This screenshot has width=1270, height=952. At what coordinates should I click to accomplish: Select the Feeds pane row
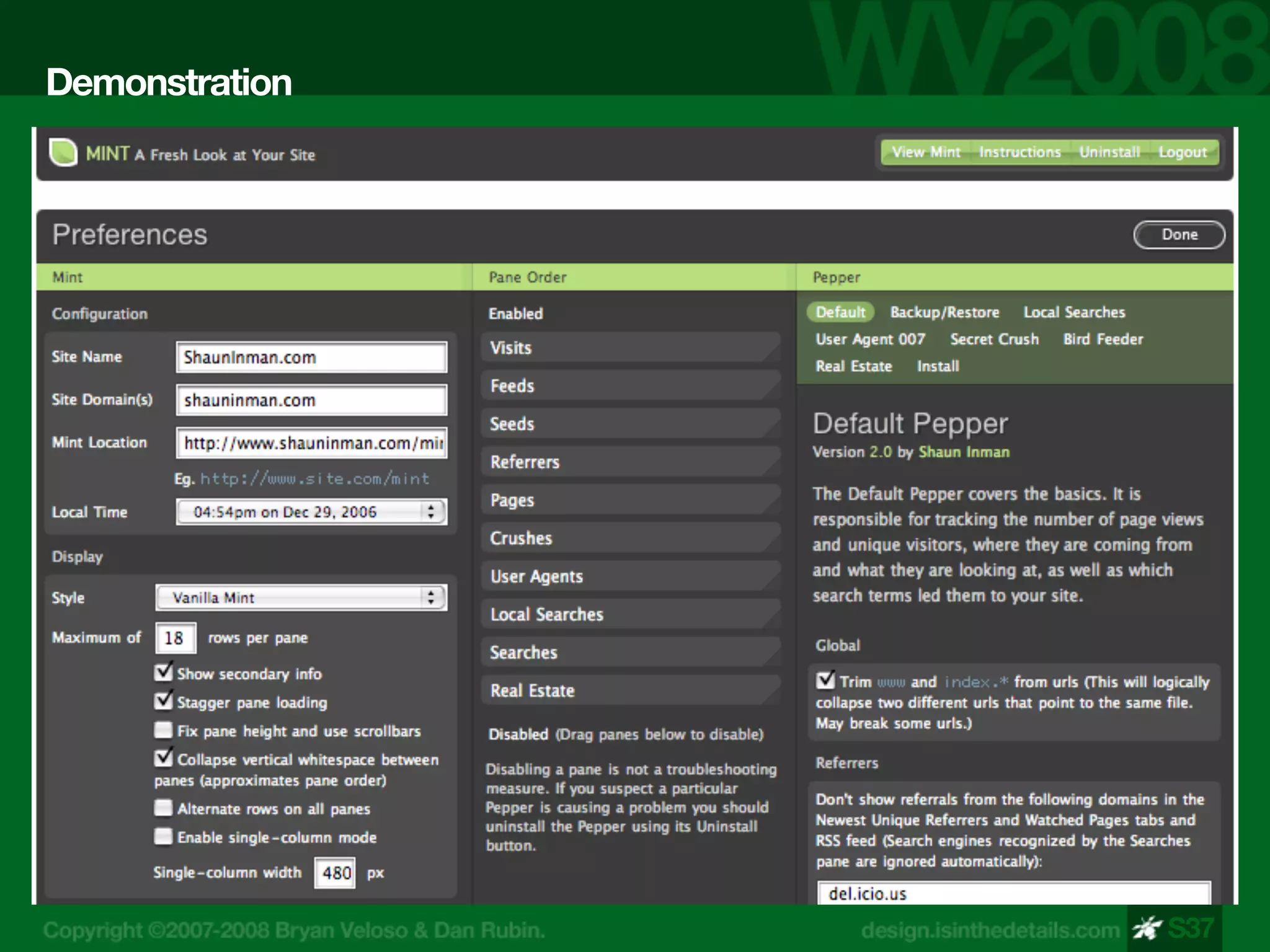click(630, 386)
